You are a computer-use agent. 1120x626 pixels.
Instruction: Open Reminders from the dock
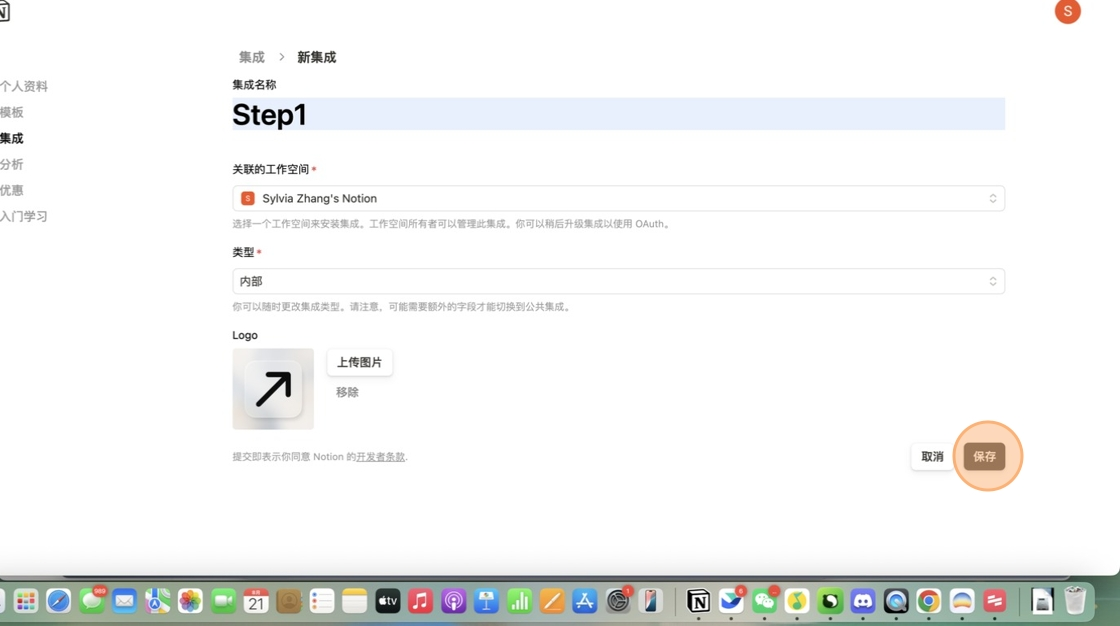pos(322,601)
